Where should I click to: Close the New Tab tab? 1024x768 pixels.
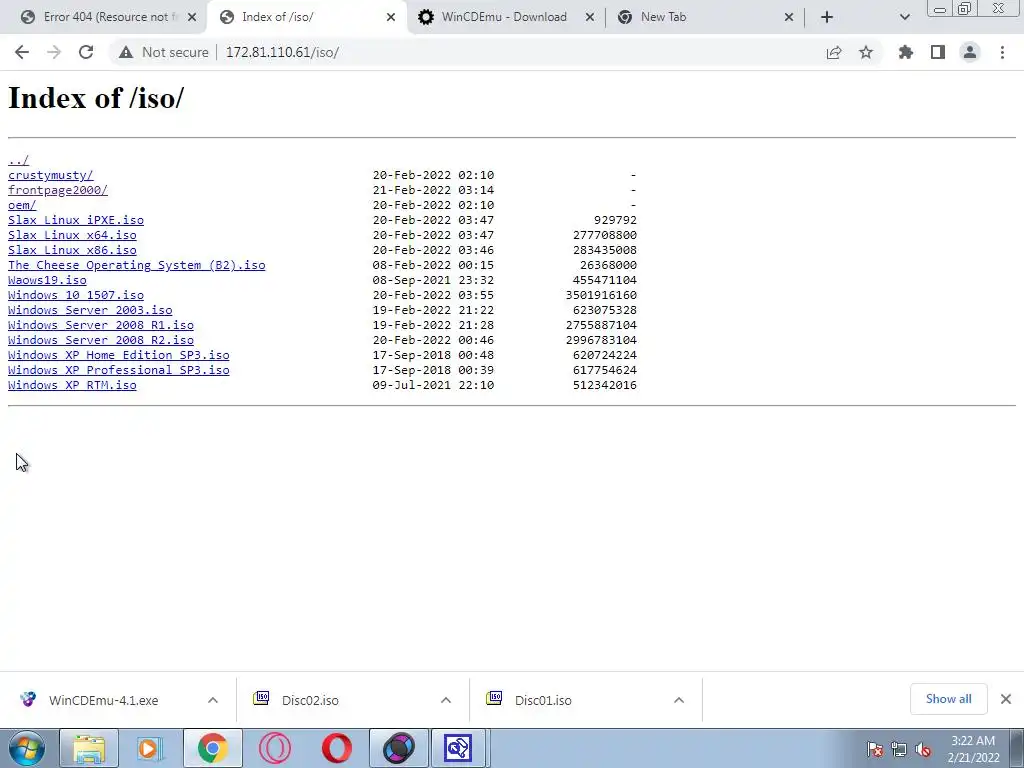coord(789,17)
